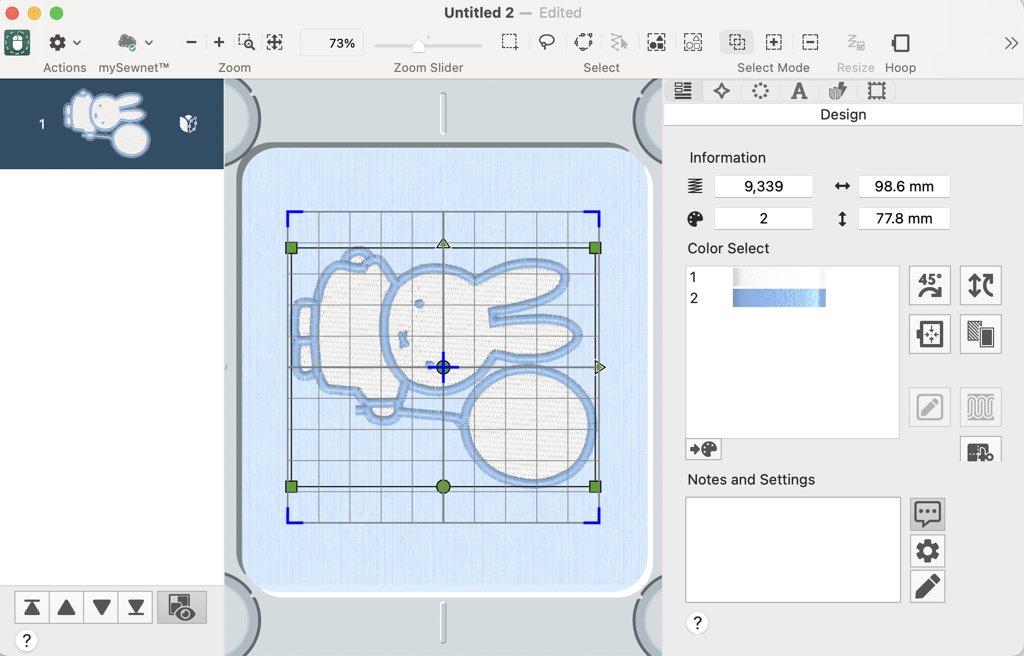Click the green app mouse icon in toolbar
Viewport: 1024px width, 656px height.
tap(17, 43)
